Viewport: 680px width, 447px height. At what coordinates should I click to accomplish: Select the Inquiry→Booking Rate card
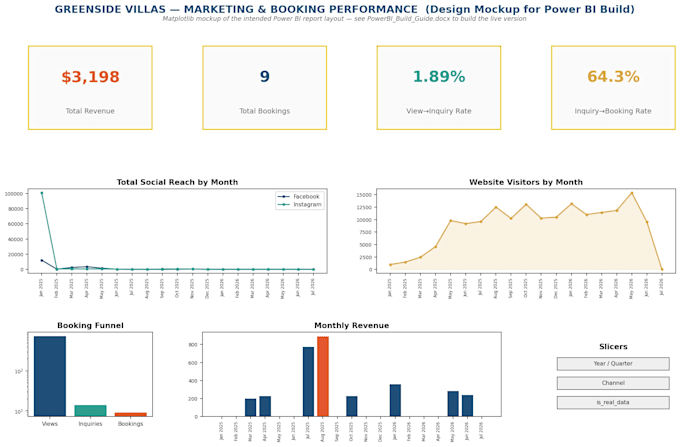[613, 88]
